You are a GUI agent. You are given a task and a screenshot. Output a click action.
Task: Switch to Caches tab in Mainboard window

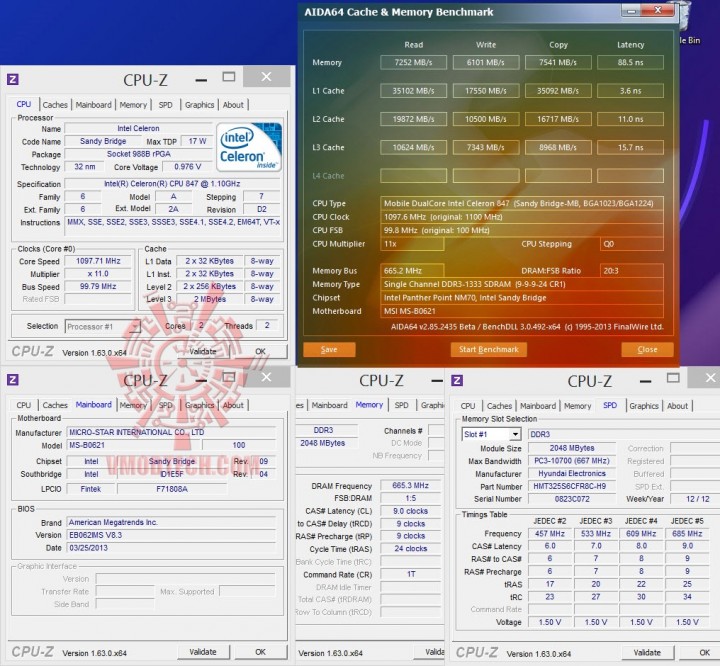55,405
